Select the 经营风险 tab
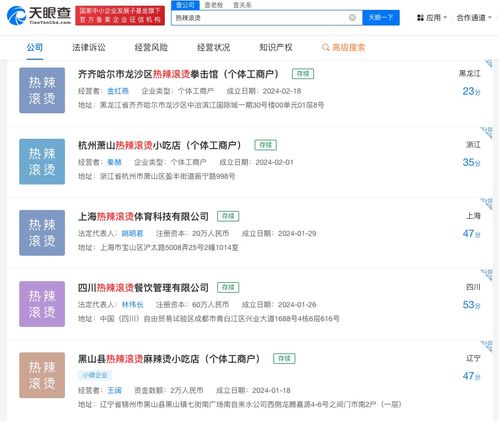Screen dimensions: 499x421 click(151, 47)
